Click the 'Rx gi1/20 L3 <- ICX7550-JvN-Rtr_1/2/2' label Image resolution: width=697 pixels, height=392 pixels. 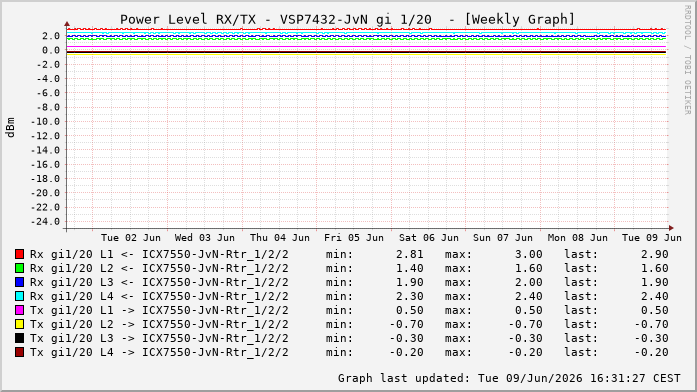[x=159, y=283]
